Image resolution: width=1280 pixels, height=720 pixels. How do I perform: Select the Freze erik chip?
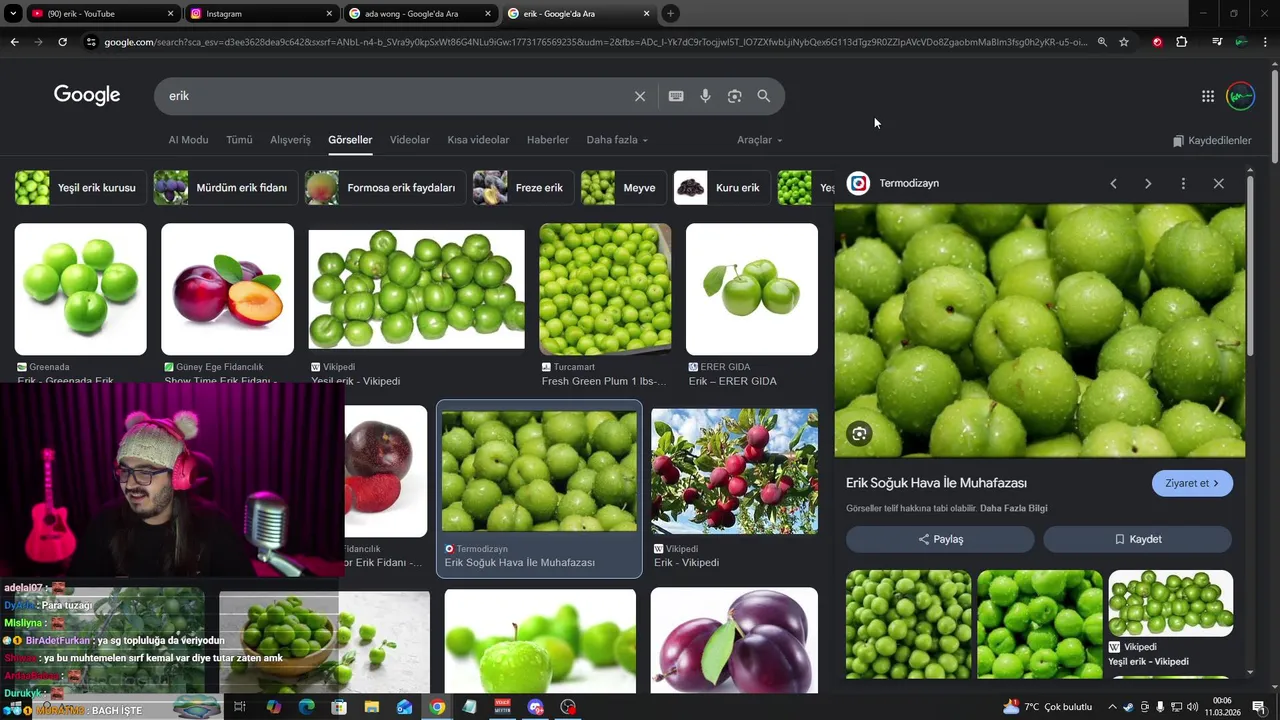[523, 188]
